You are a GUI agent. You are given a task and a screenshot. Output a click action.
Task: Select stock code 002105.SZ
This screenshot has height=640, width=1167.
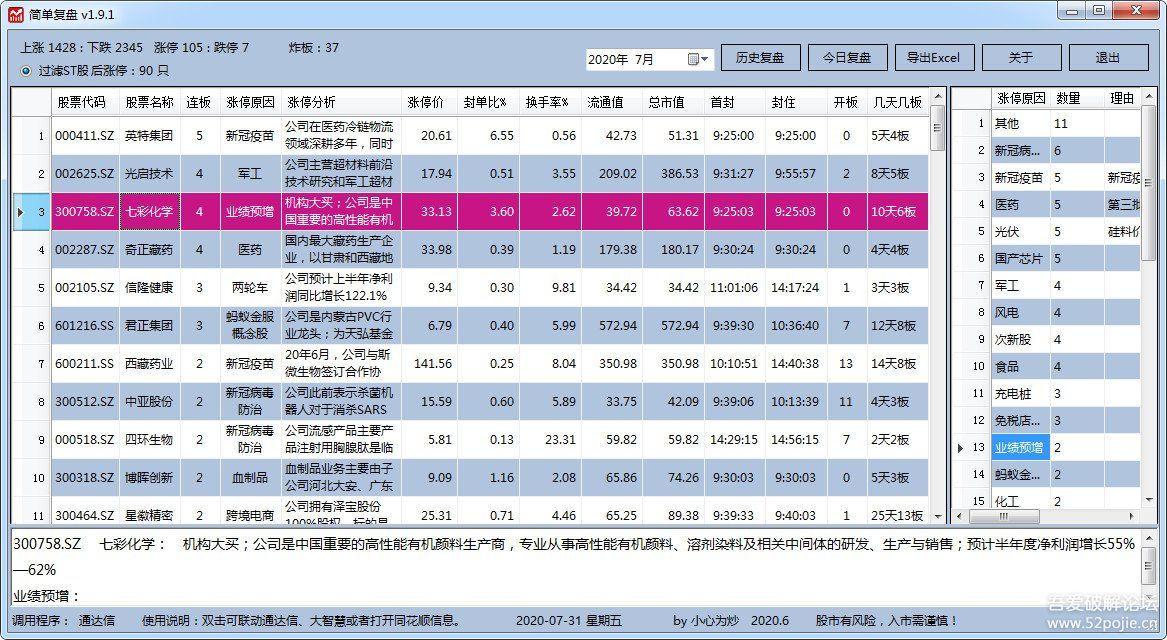pyautogui.click(x=85, y=287)
